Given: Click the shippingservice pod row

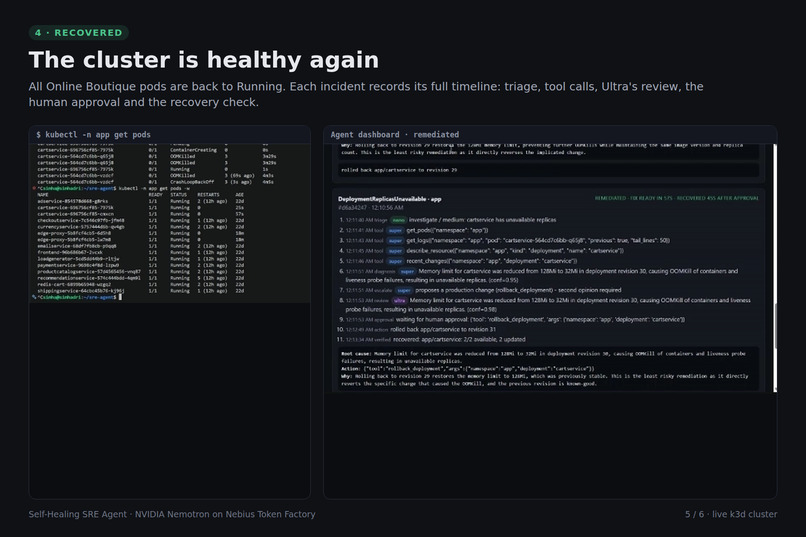Looking at the screenshot, I should tap(140, 291).
